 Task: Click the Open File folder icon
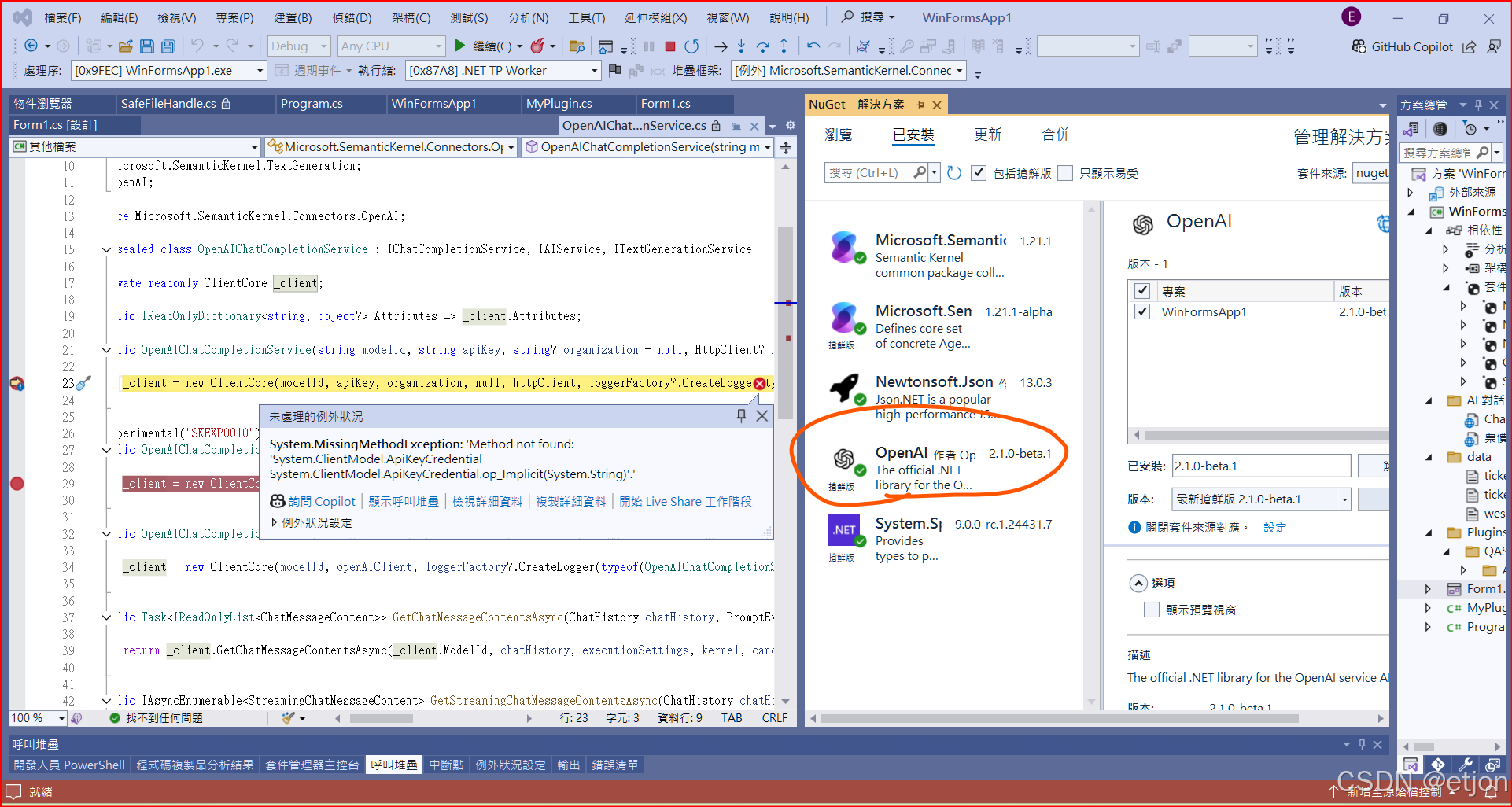coord(125,46)
